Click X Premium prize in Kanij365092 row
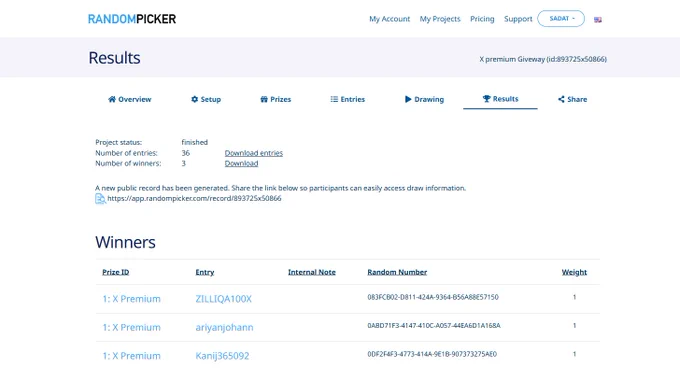680x382 pixels. [131, 356]
